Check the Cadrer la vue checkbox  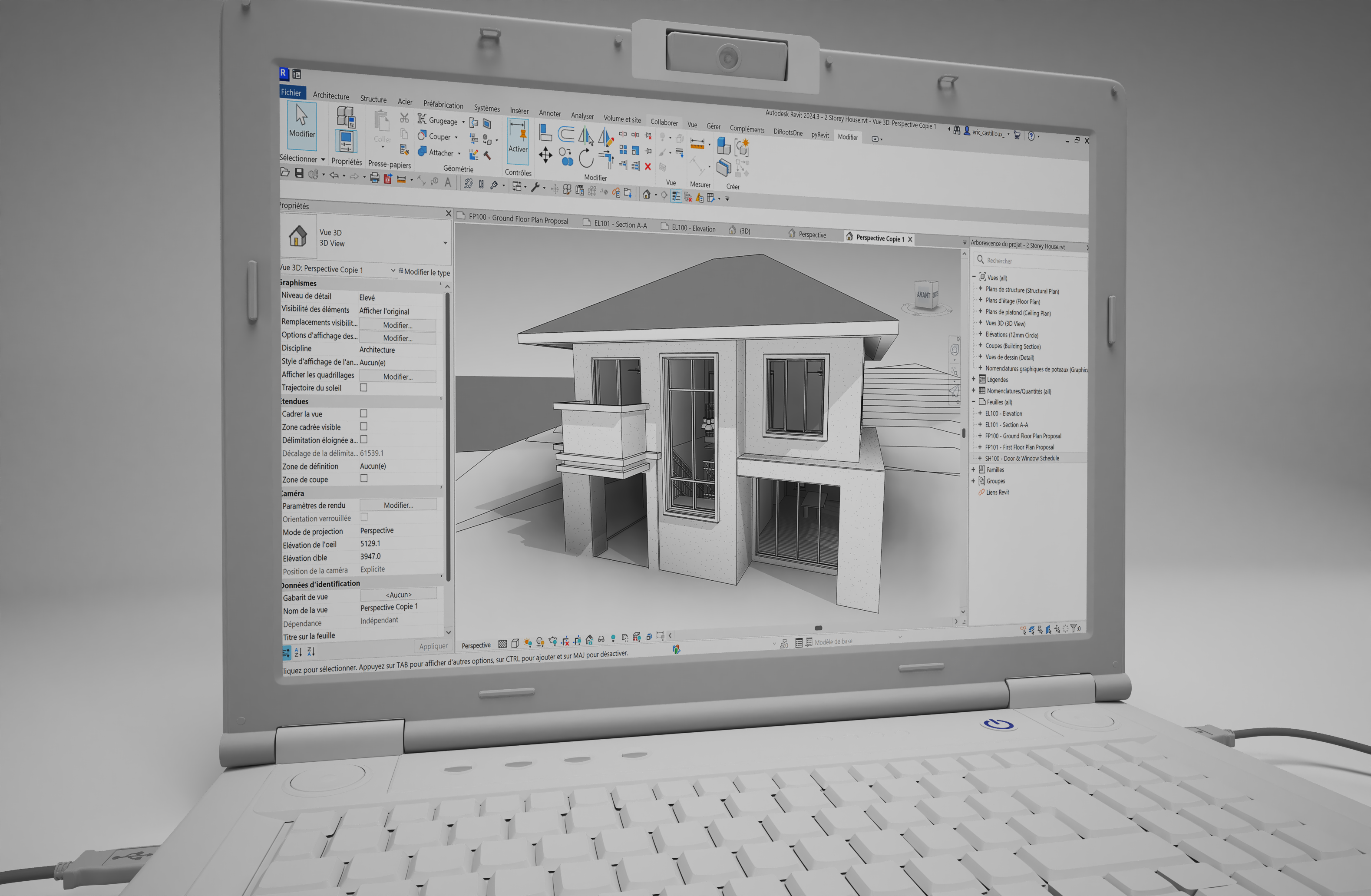[x=363, y=413]
